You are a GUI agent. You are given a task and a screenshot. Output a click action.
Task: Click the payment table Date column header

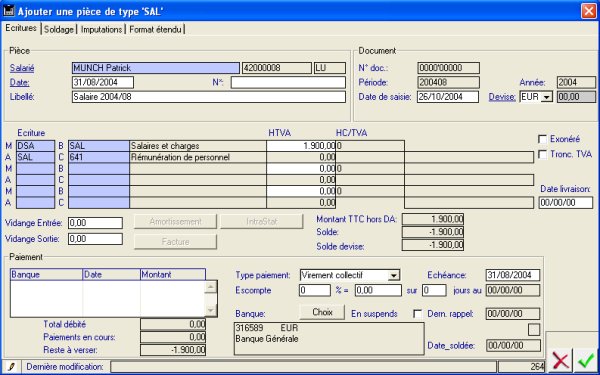point(111,275)
